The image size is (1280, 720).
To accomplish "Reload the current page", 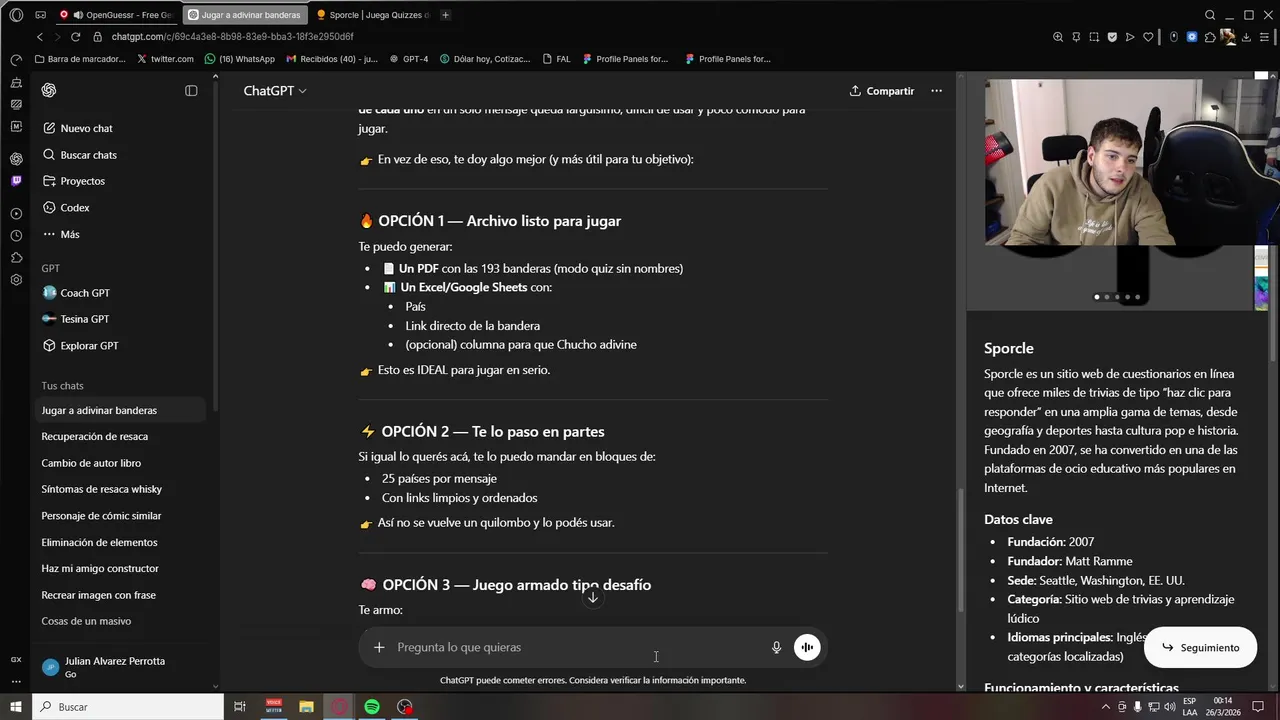I will pos(75,37).
